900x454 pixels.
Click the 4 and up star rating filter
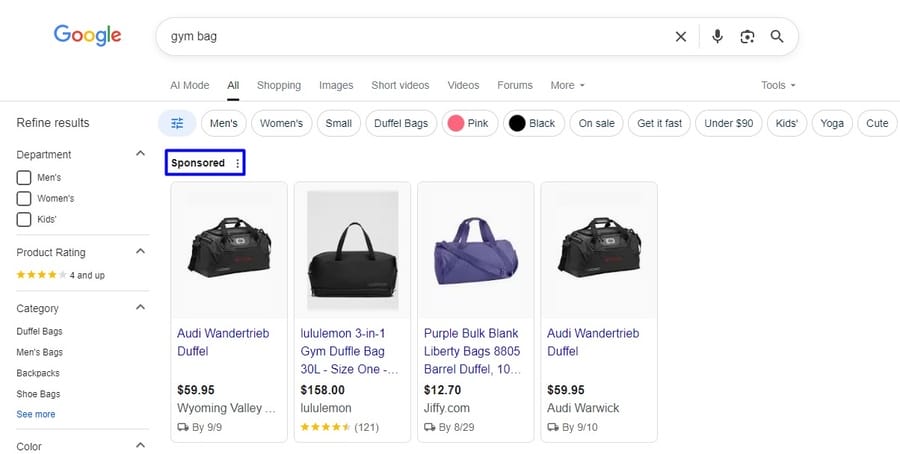(60, 275)
